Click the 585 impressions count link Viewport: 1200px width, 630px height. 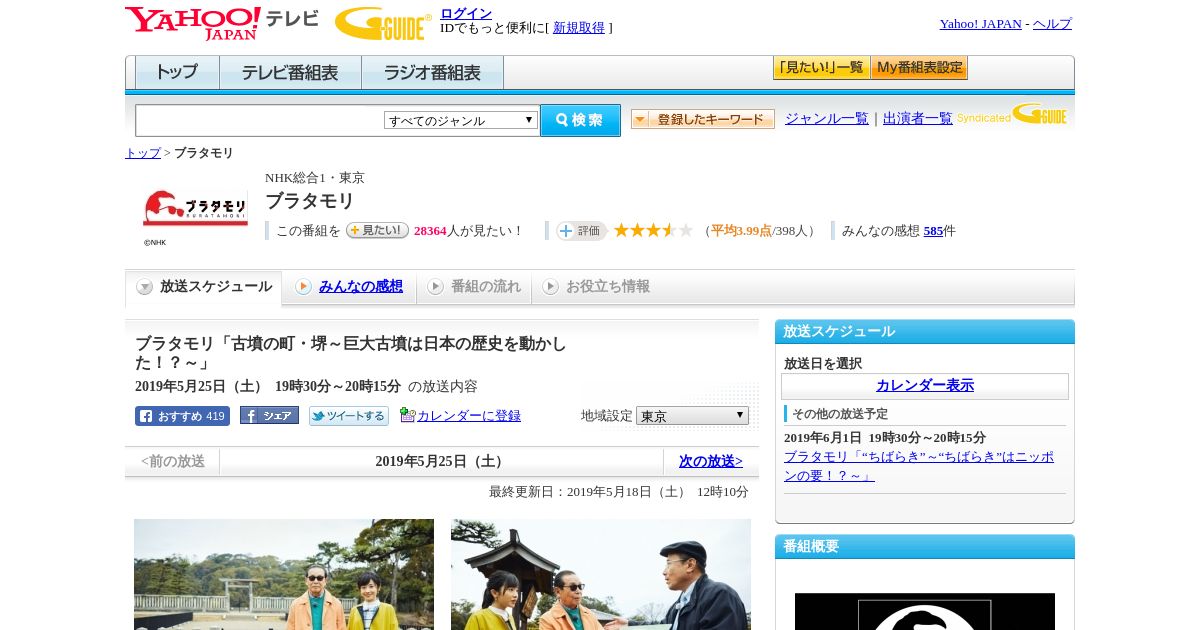pos(933,231)
